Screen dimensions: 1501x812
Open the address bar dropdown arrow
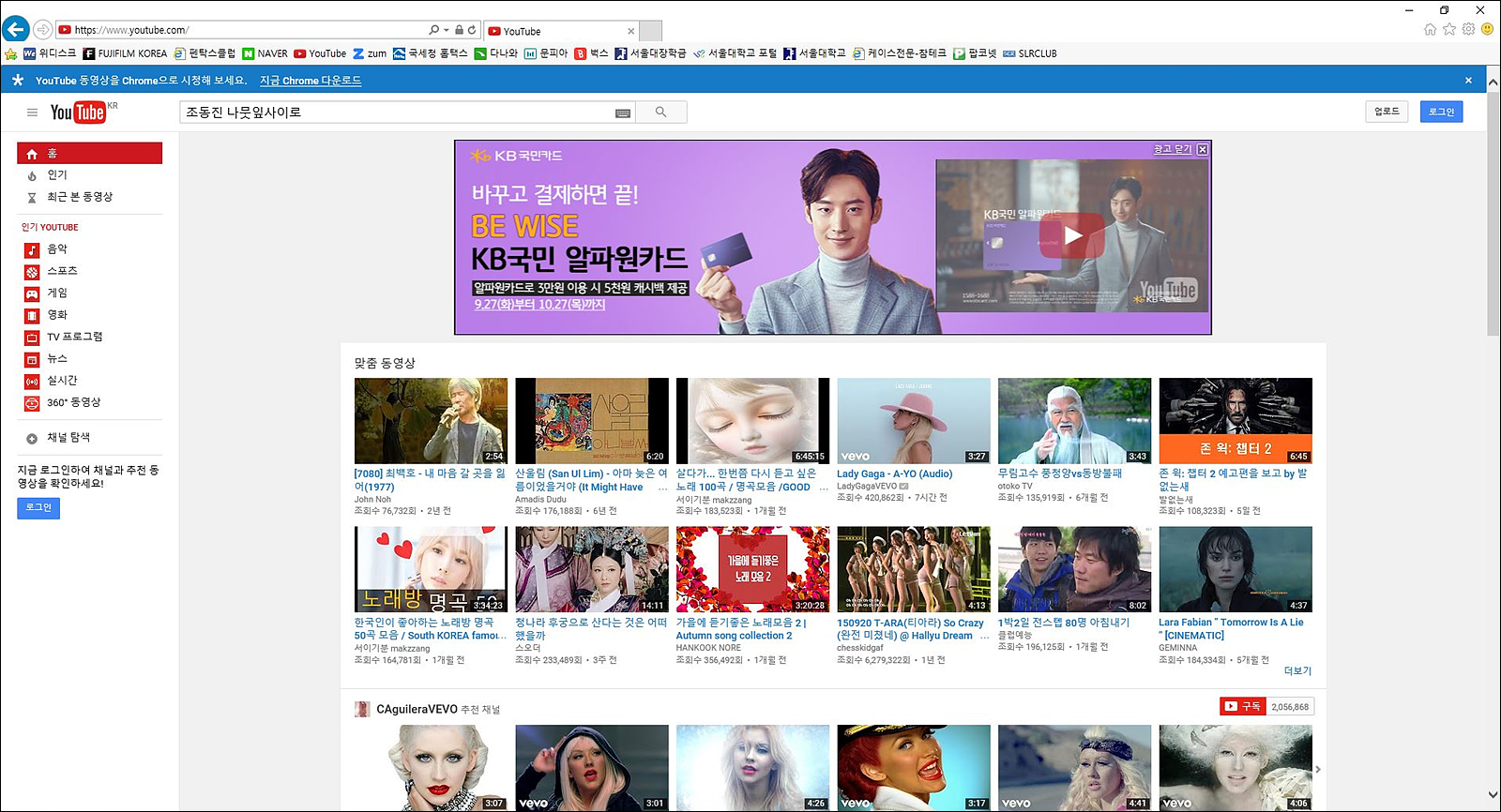(447, 30)
